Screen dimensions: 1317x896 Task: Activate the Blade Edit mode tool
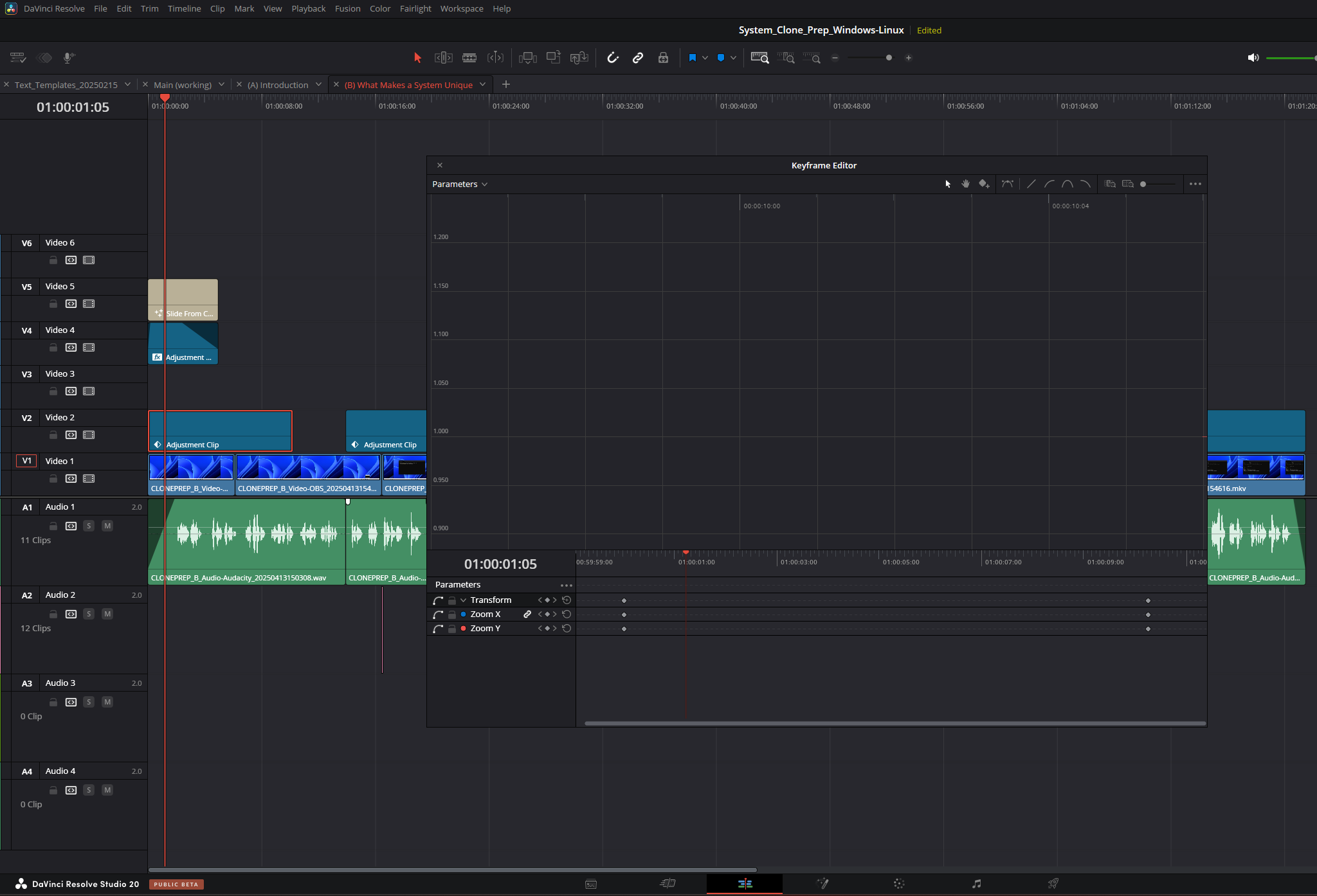click(469, 58)
